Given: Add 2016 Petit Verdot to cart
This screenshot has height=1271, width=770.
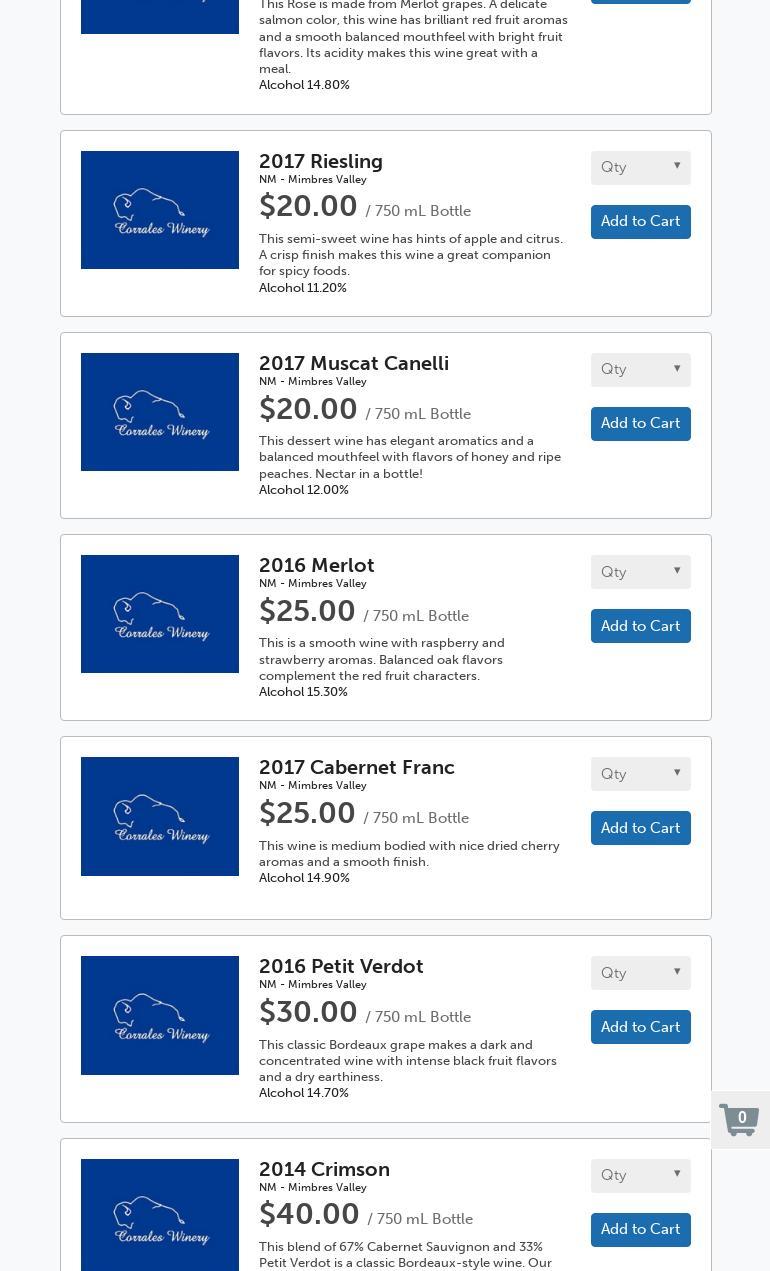Looking at the screenshot, I should coord(640,1027).
